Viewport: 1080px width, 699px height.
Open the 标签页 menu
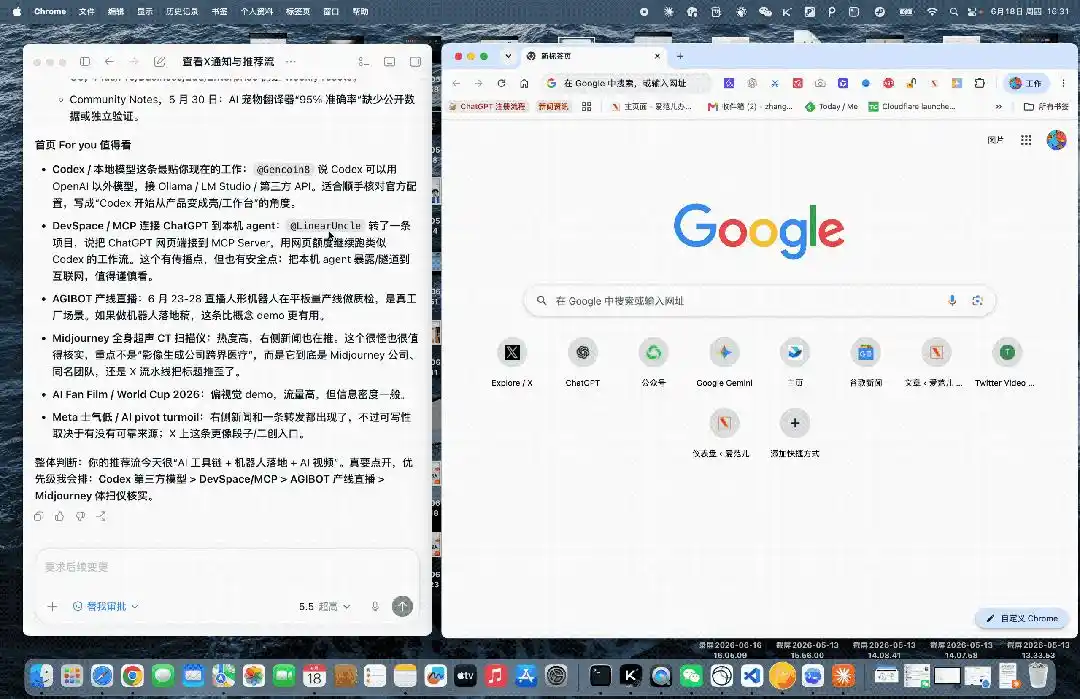coord(298,12)
